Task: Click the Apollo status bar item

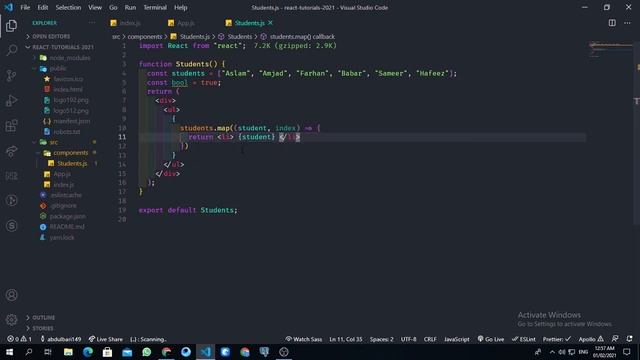Action: coord(591,339)
